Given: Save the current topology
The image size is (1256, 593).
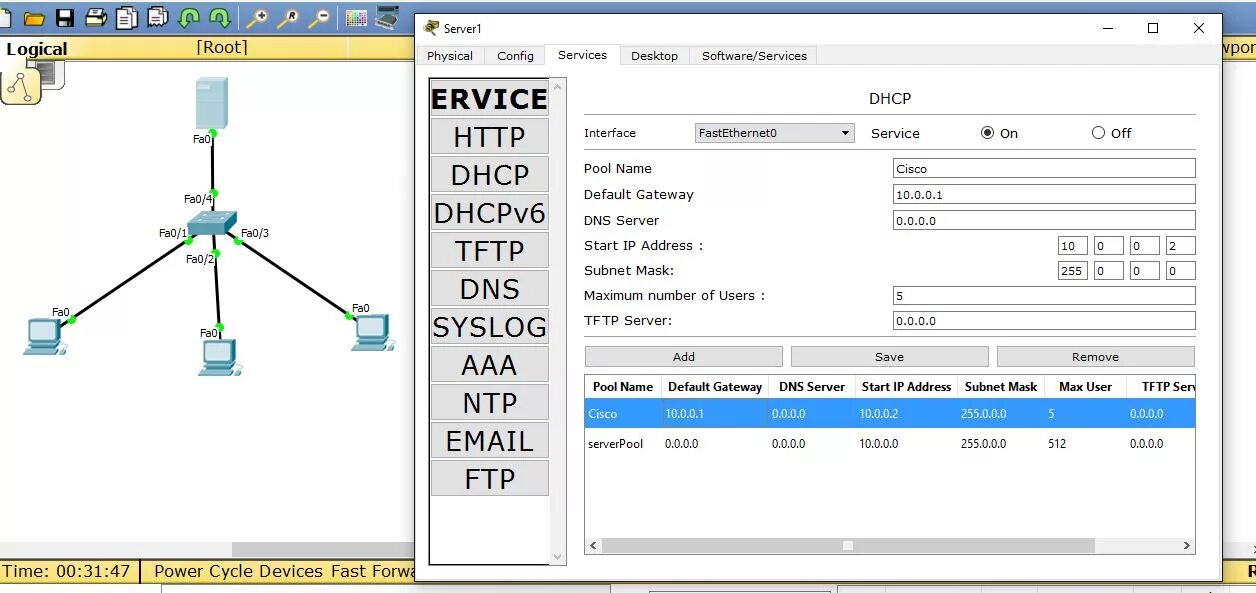Looking at the screenshot, I should 64,17.
